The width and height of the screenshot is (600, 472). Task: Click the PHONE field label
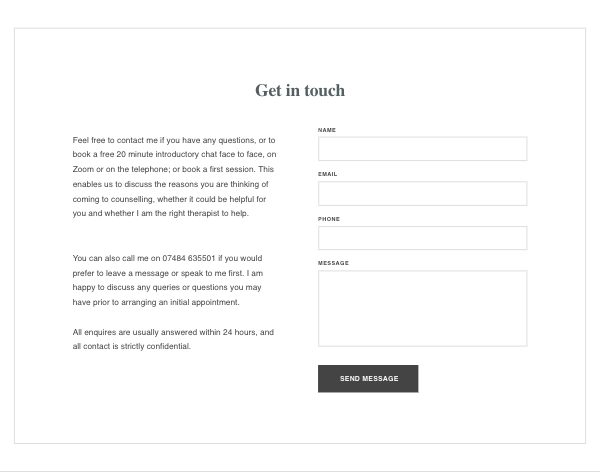[x=329, y=219]
